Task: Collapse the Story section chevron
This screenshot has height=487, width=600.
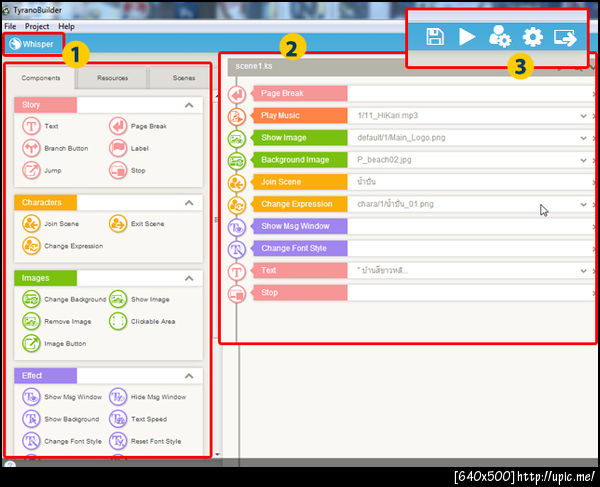Action: [x=189, y=105]
